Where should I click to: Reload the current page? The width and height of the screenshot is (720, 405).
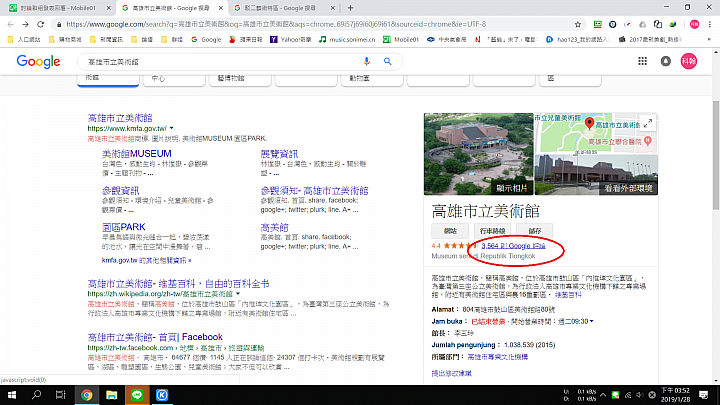pos(40,24)
